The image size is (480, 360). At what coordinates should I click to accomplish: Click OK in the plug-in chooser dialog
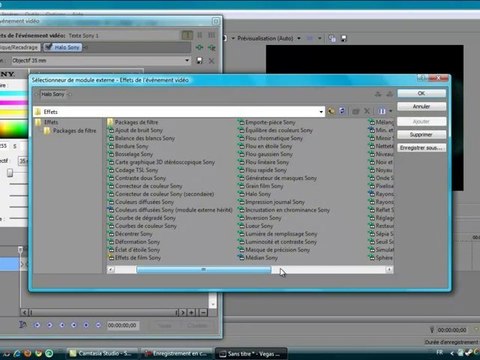[x=421, y=93]
